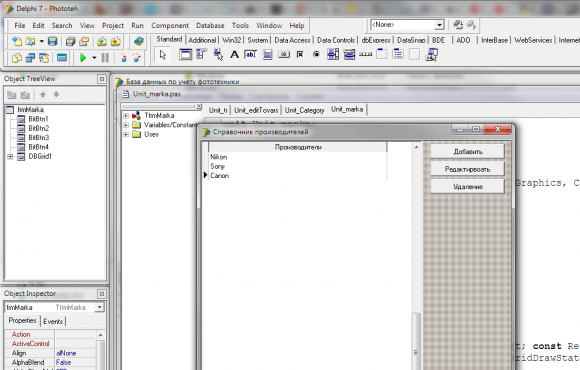Select the Edit component icon
The image size is (580, 370).
point(250,55)
